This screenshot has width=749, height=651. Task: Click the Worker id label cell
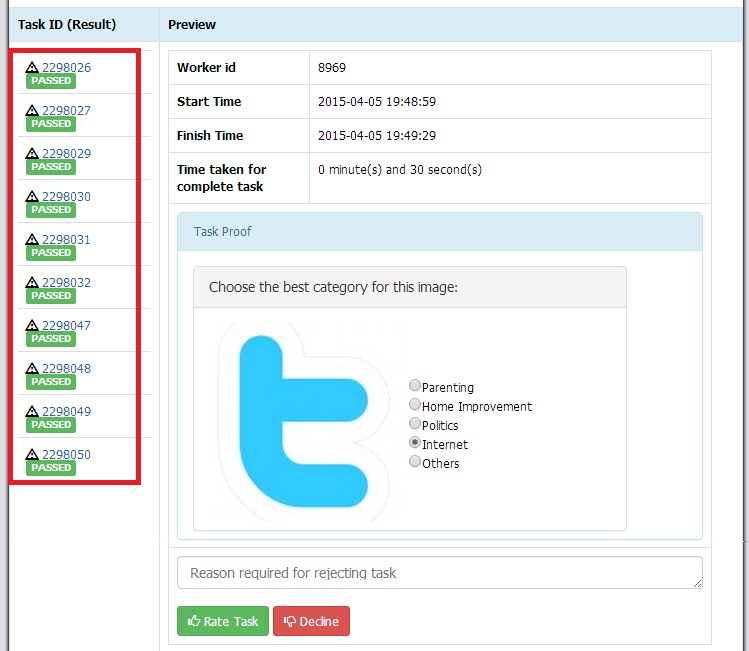coord(239,68)
